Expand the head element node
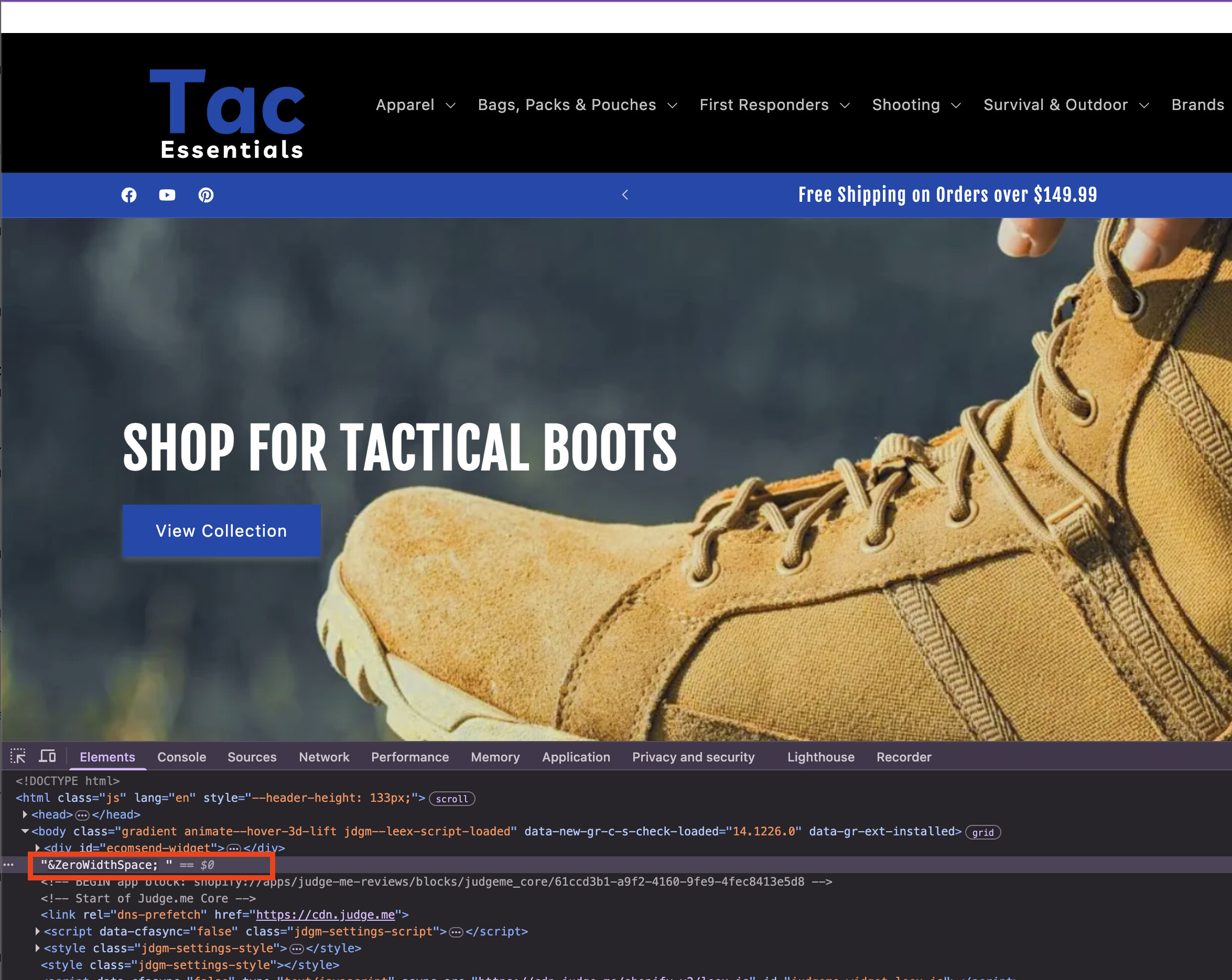Image resolution: width=1232 pixels, height=980 pixels. coord(25,814)
